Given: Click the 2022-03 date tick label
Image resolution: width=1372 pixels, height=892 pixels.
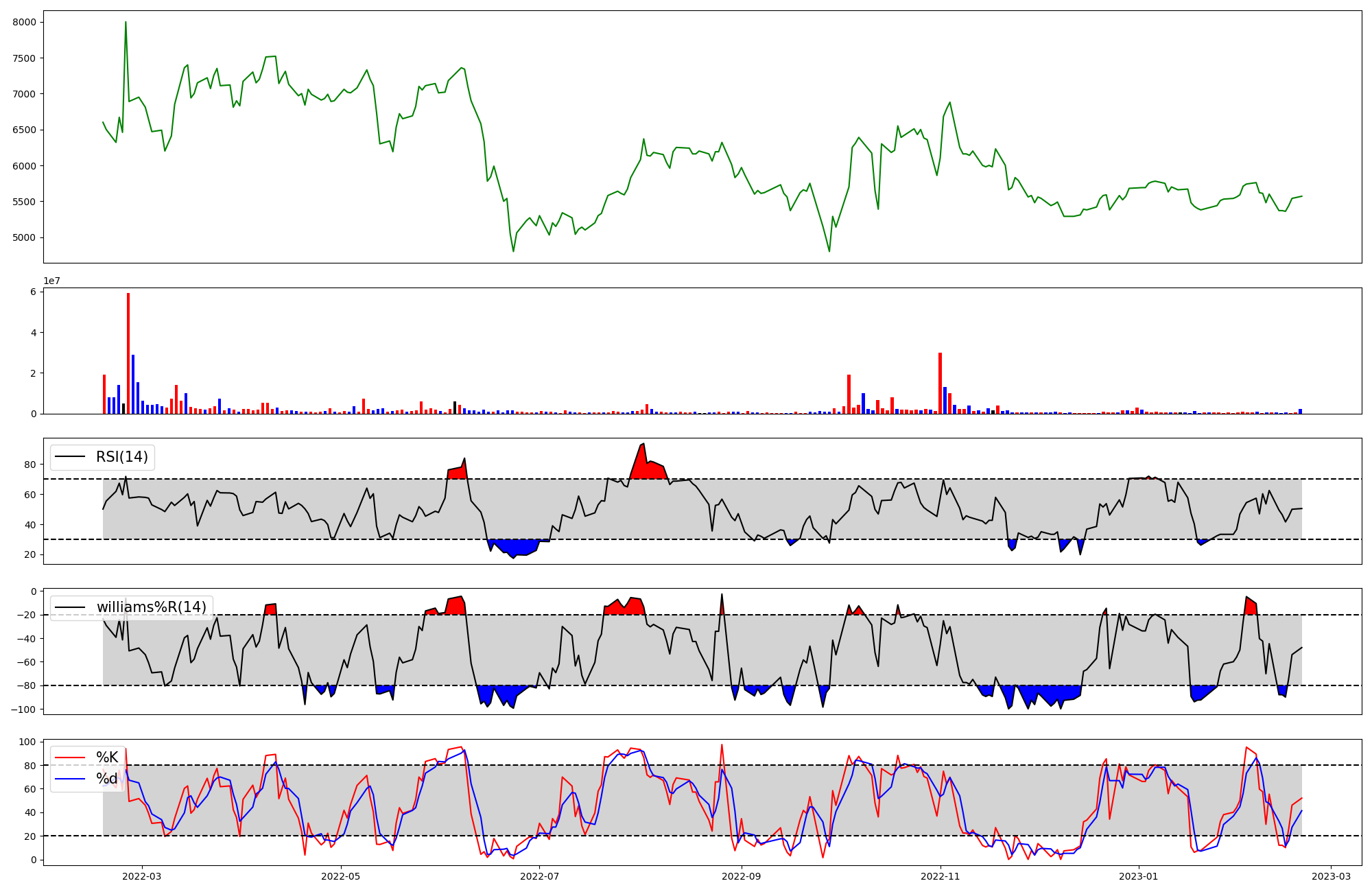Looking at the screenshot, I should tap(142, 876).
